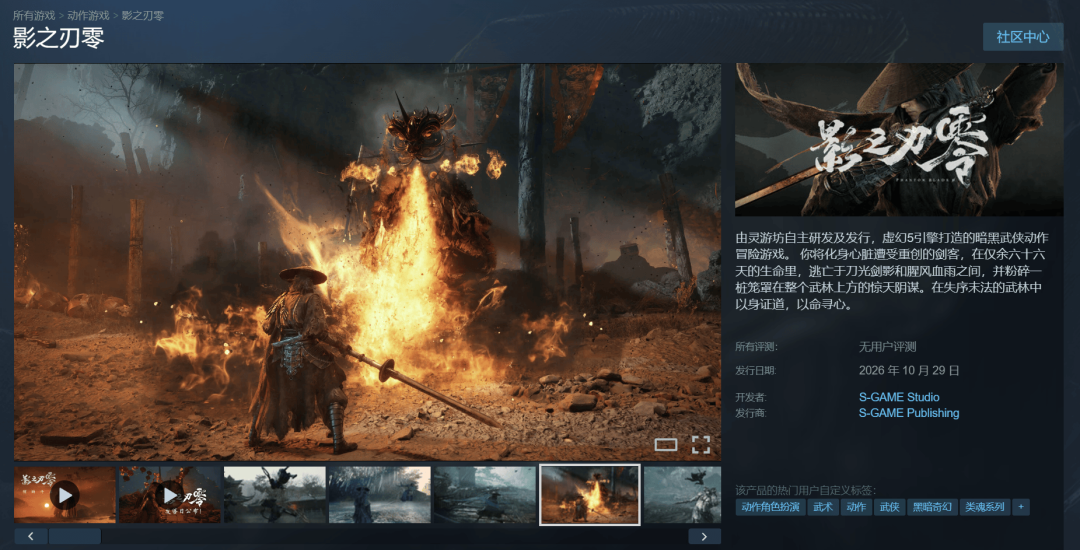Click the 开发者 label

click(x=751, y=397)
